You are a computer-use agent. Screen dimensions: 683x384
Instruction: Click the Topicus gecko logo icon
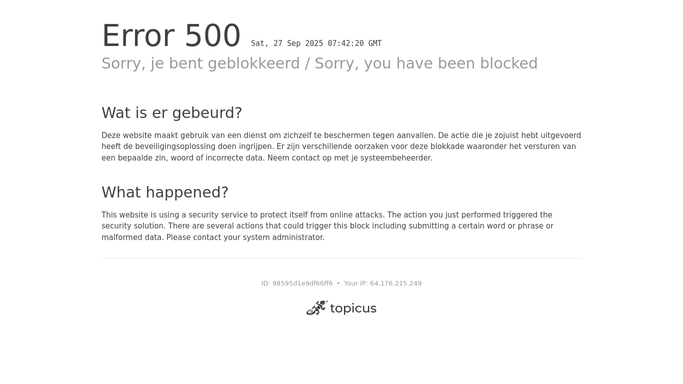(x=317, y=308)
